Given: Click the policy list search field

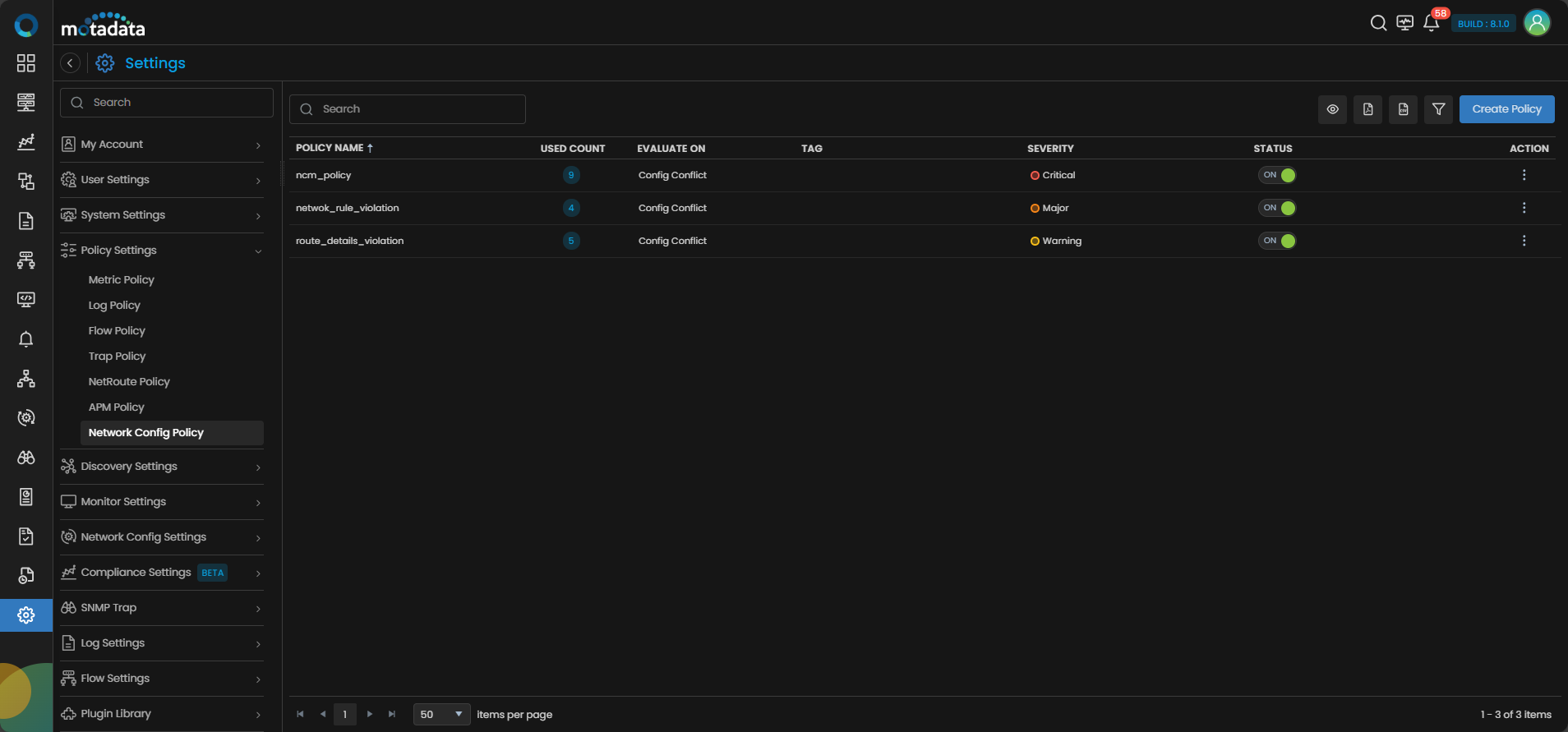Looking at the screenshot, I should 408,109.
